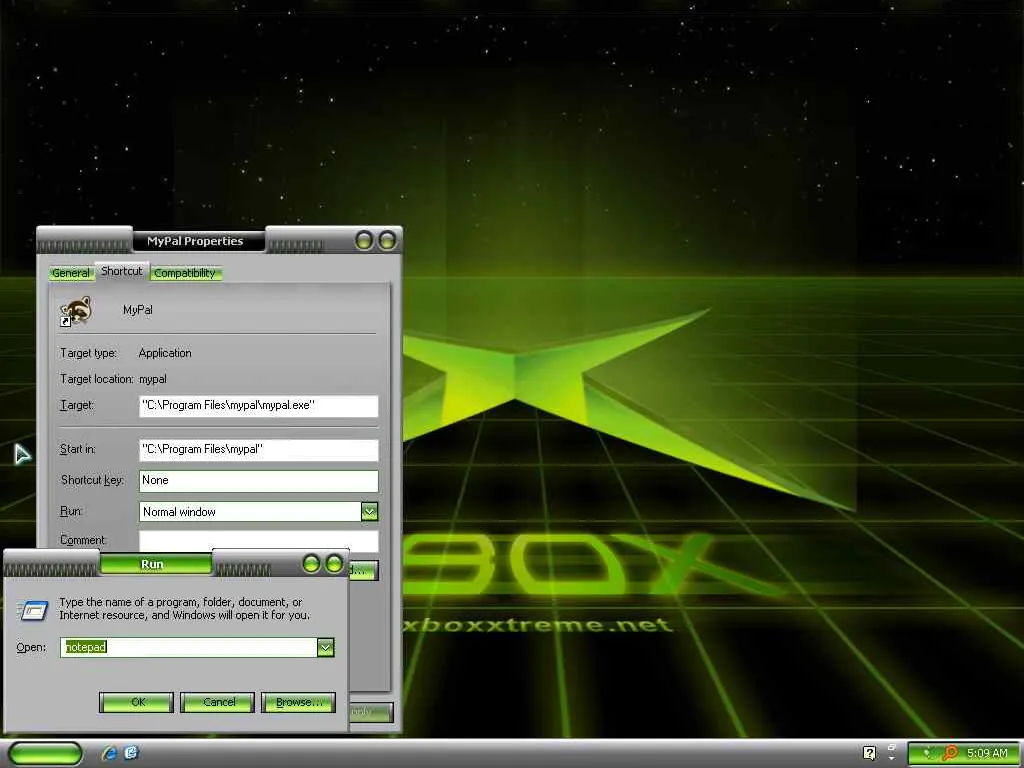Click the Run dialog program icon
The image size is (1024, 768).
coord(32,609)
